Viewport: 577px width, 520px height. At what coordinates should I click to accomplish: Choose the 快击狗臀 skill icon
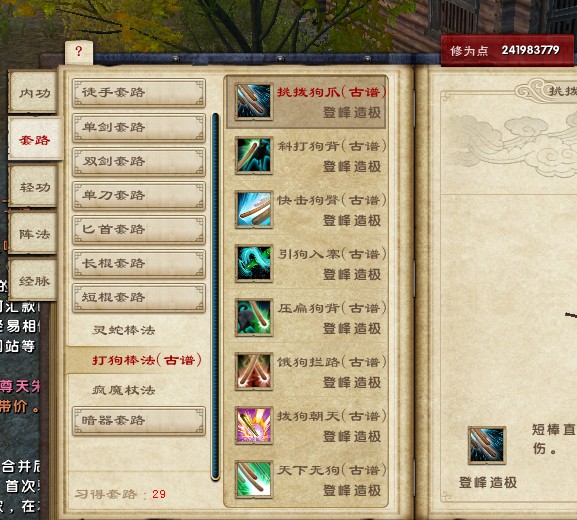(254, 209)
